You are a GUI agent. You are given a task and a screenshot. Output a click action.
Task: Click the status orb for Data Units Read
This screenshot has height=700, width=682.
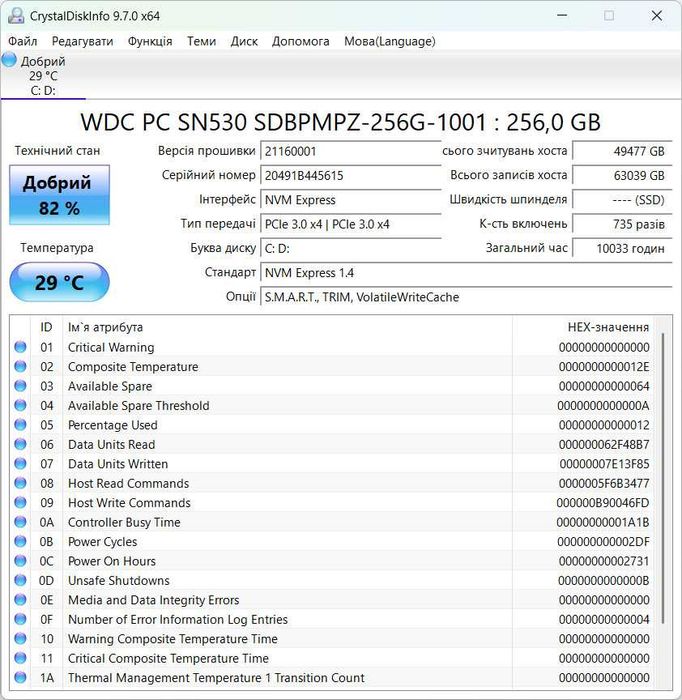tap(20, 444)
